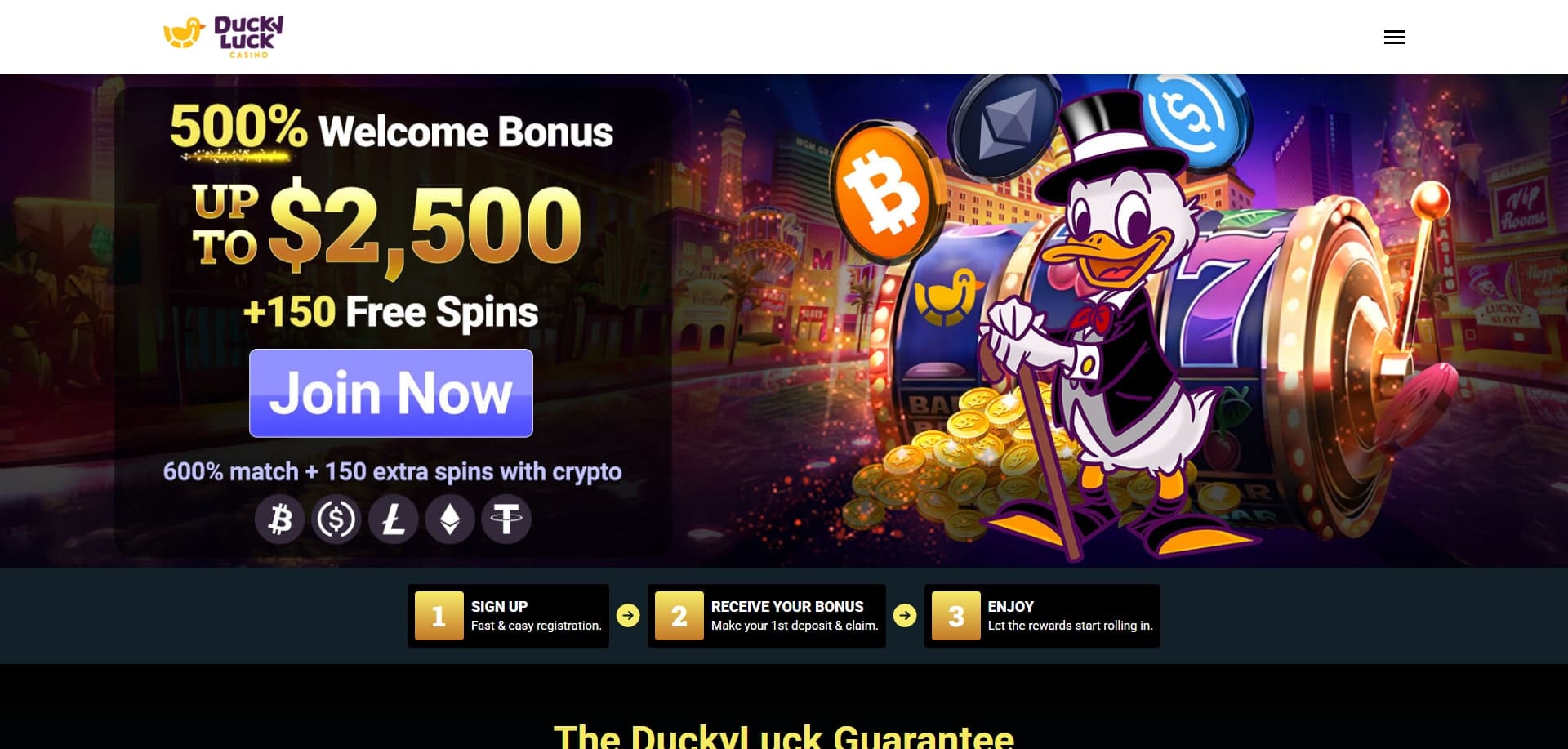The width and height of the screenshot is (1568, 749).
Task: Open the hamburger menu icon
Action: [1394, 37]
